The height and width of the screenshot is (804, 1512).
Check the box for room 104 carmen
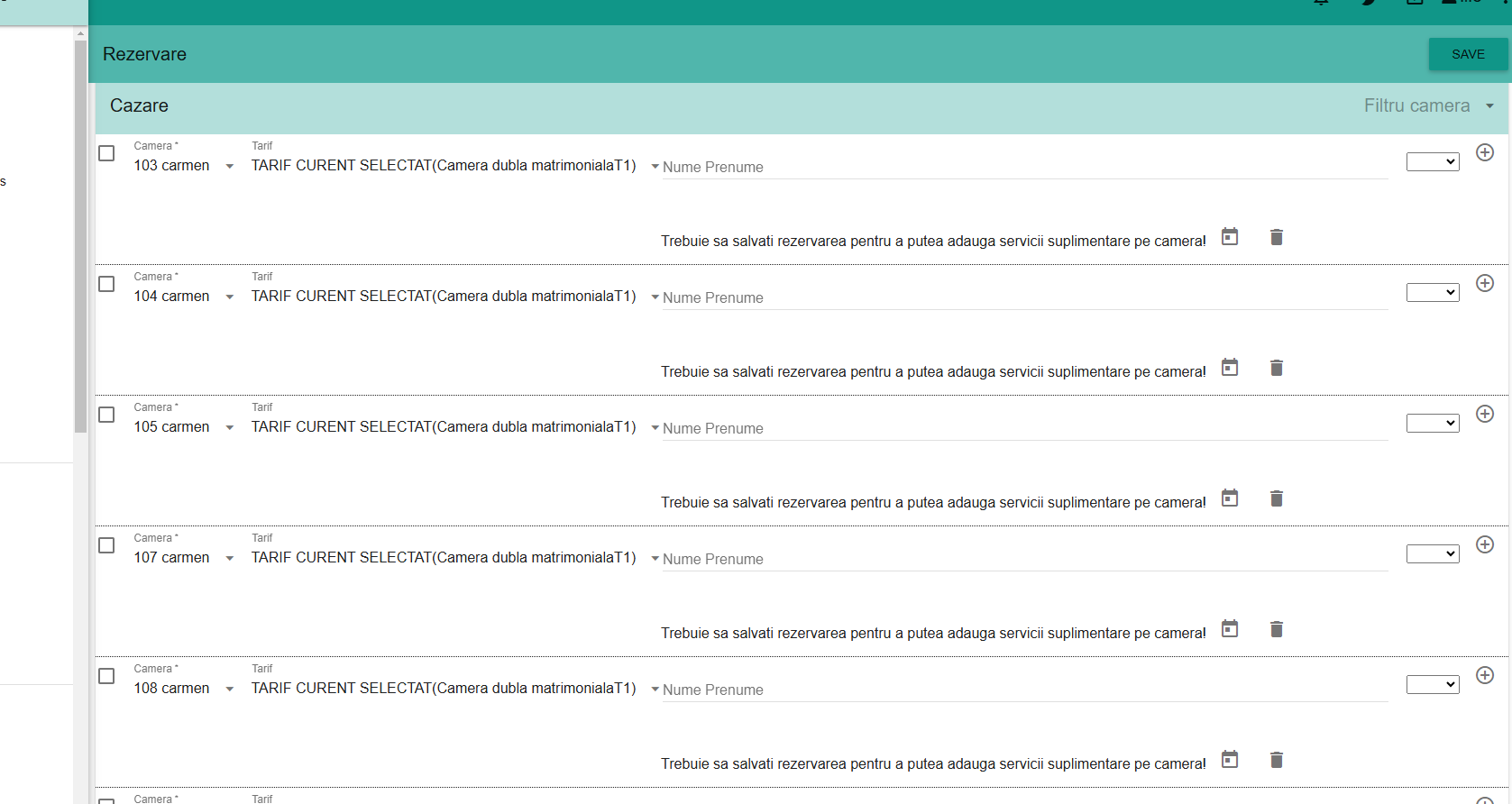pos(106,284)
